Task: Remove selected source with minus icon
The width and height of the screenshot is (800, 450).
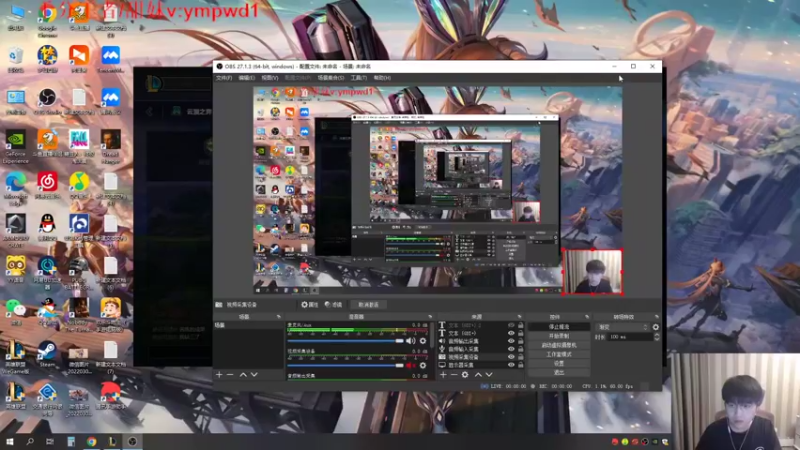Action: click(x=454, y=374)
